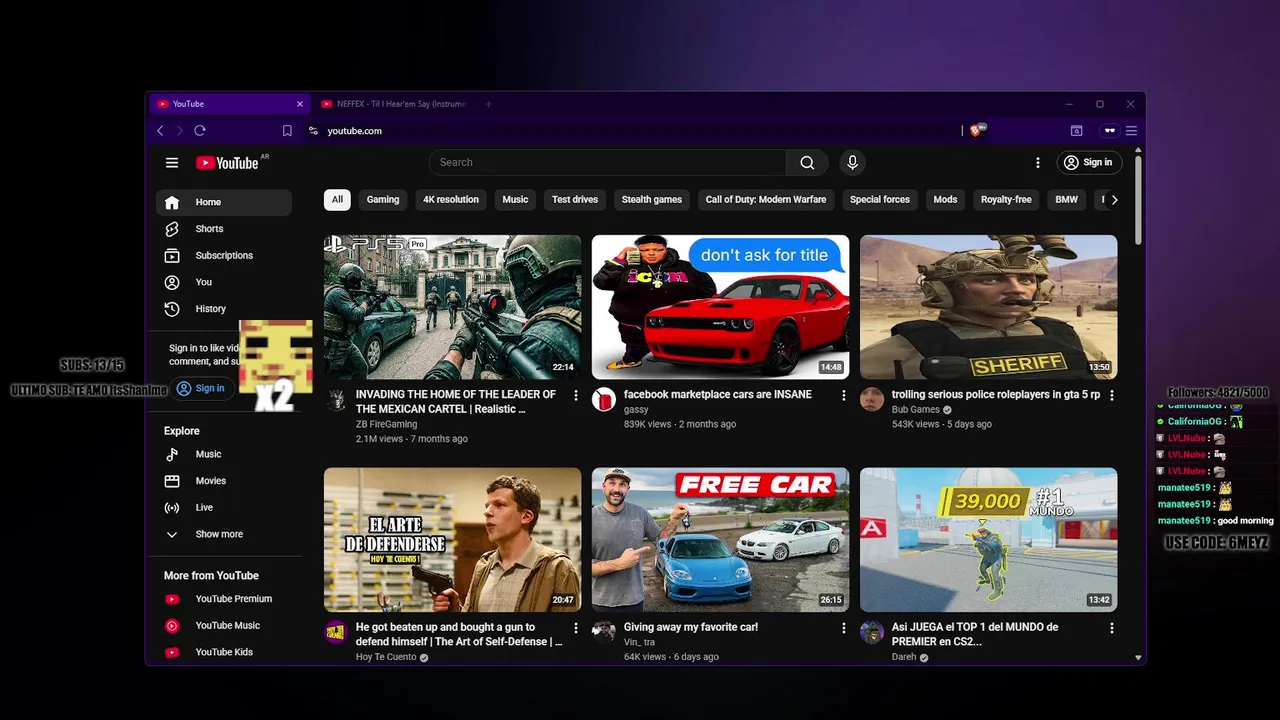Image resolution: width=1280 pixels, height=720 pixels.
Task: Click the Brave shields icon
Action: click(977, 130)
